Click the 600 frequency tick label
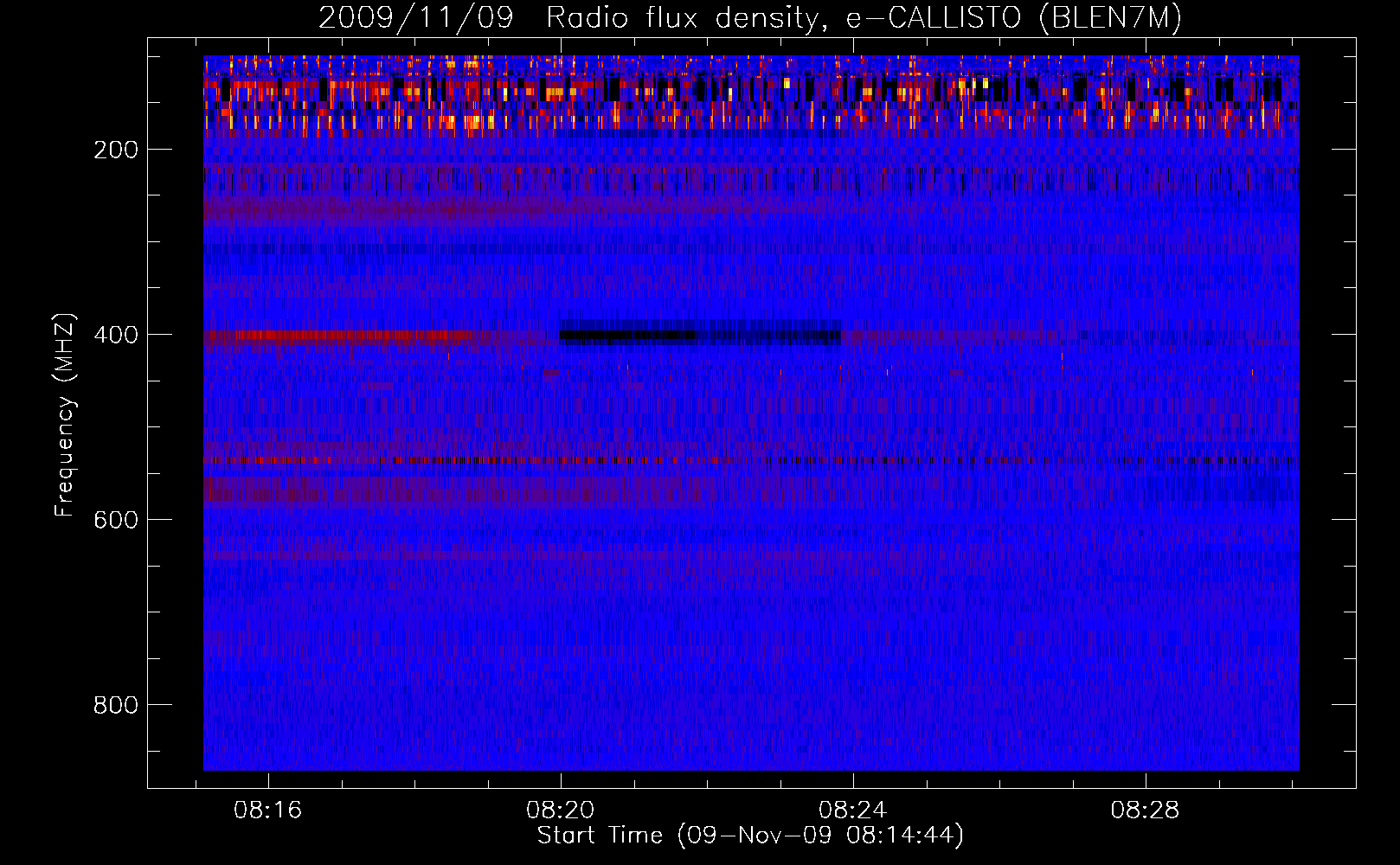 116,520
